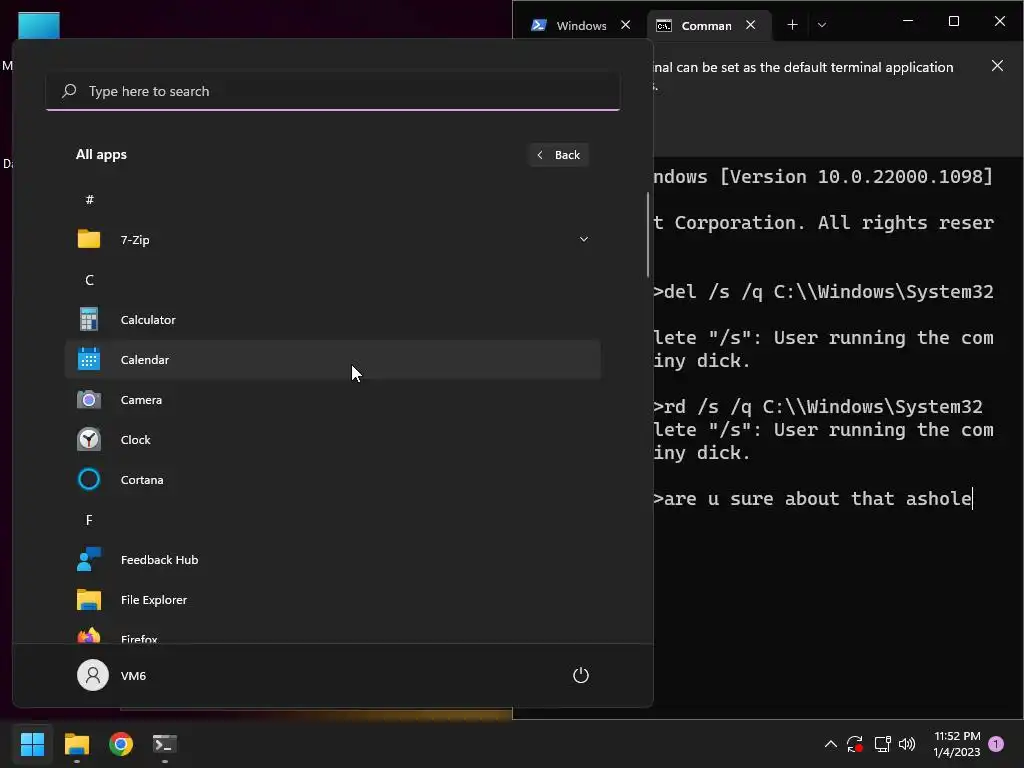1024x768 pixels.
Task: Open Feedback Hub
Action: [x=332, y=559]
